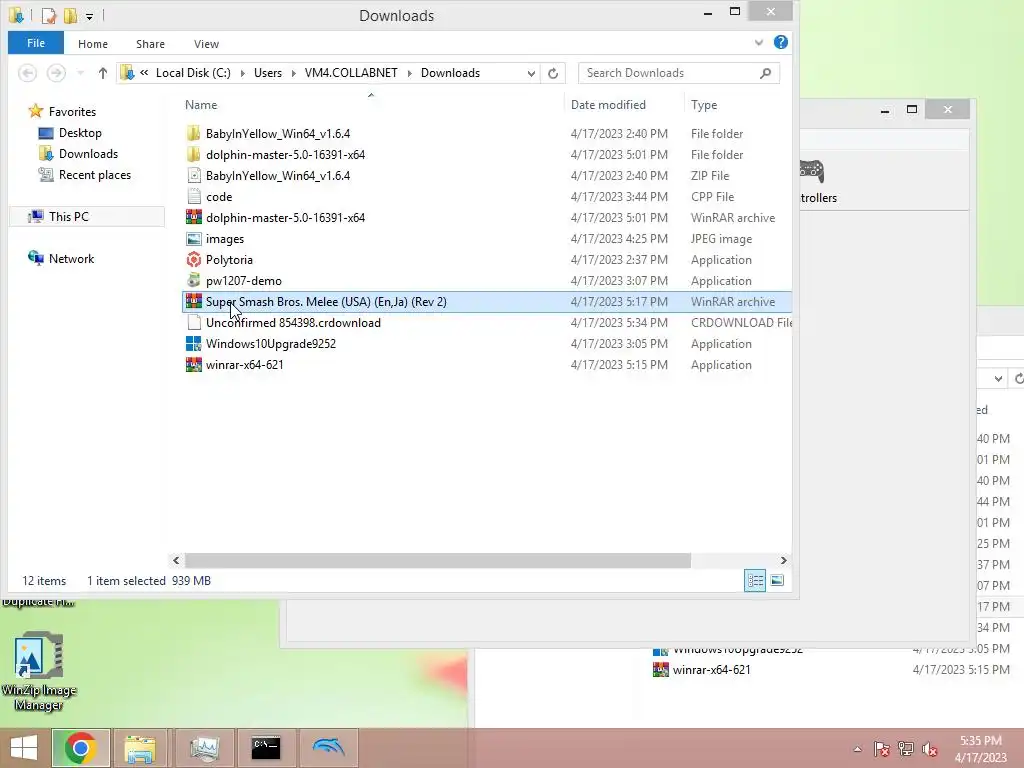Open Dolphin emulator taskbar icon

click(328, 748)
